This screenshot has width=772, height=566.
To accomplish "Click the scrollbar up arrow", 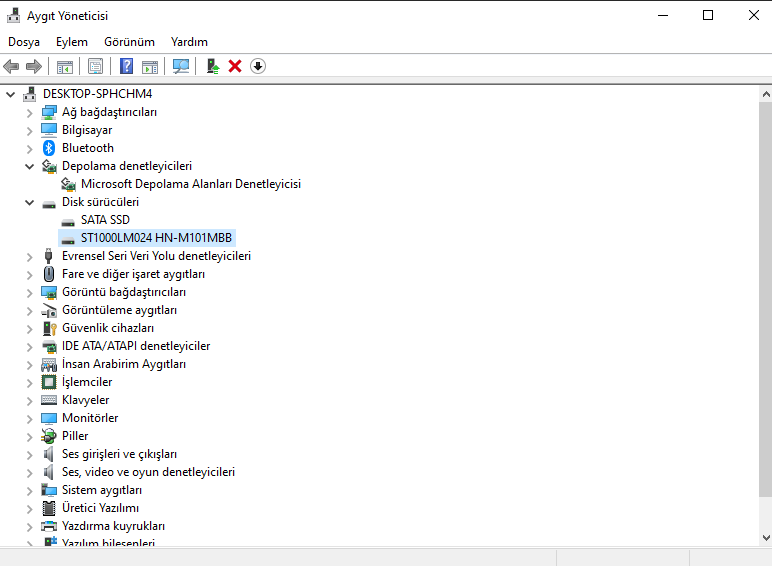I will point(766,94).
